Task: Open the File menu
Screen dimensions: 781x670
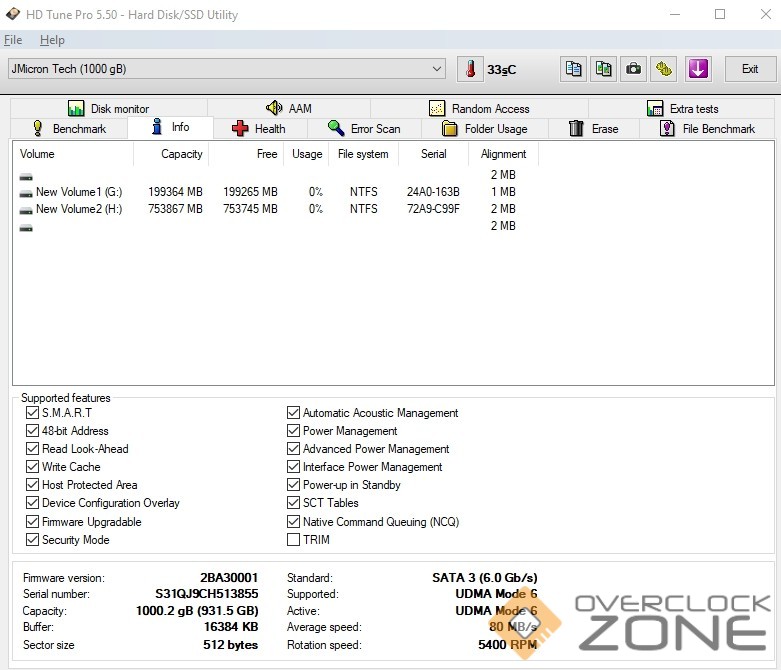Action: click(x=13, y=40)
